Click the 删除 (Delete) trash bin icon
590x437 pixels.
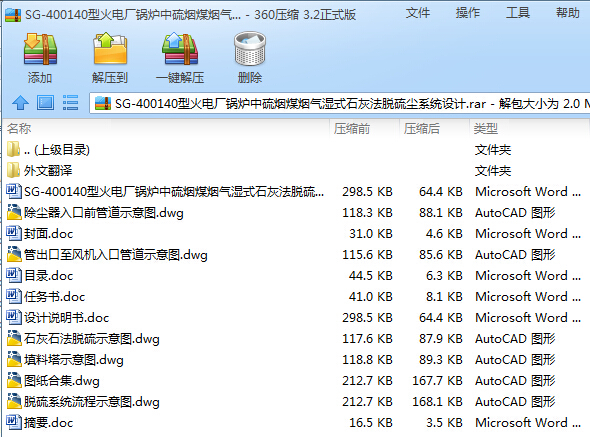click(x=250, y=49)
